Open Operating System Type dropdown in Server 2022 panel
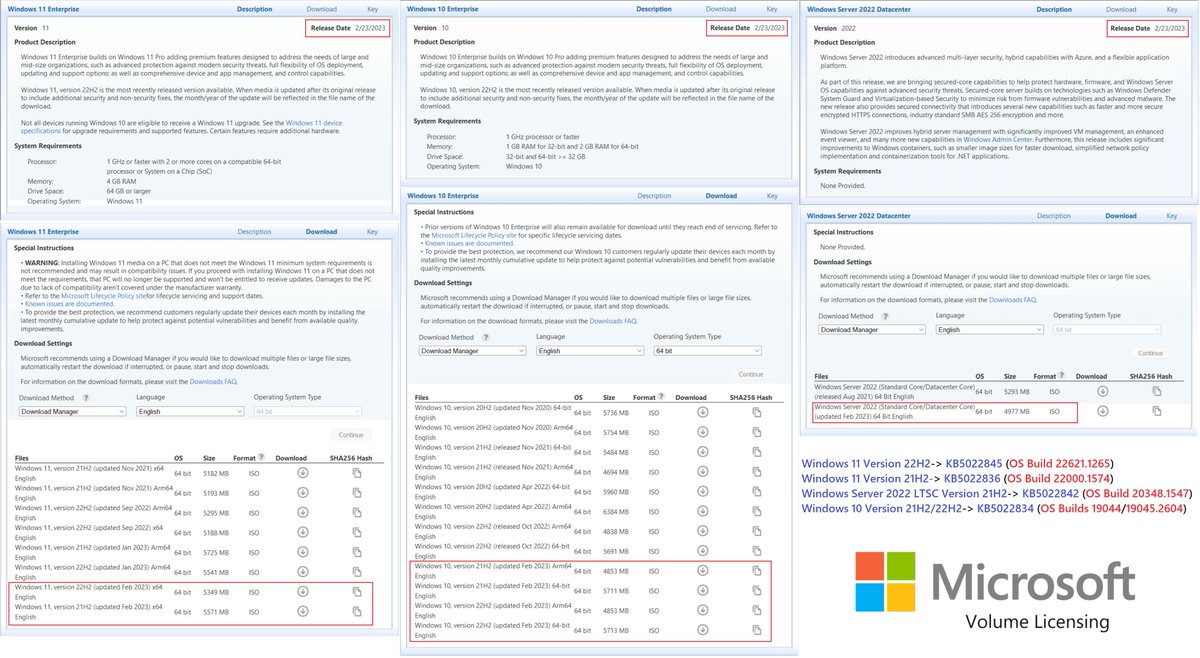This screenshot has width=1200, height=658. tap(1108, 329)
